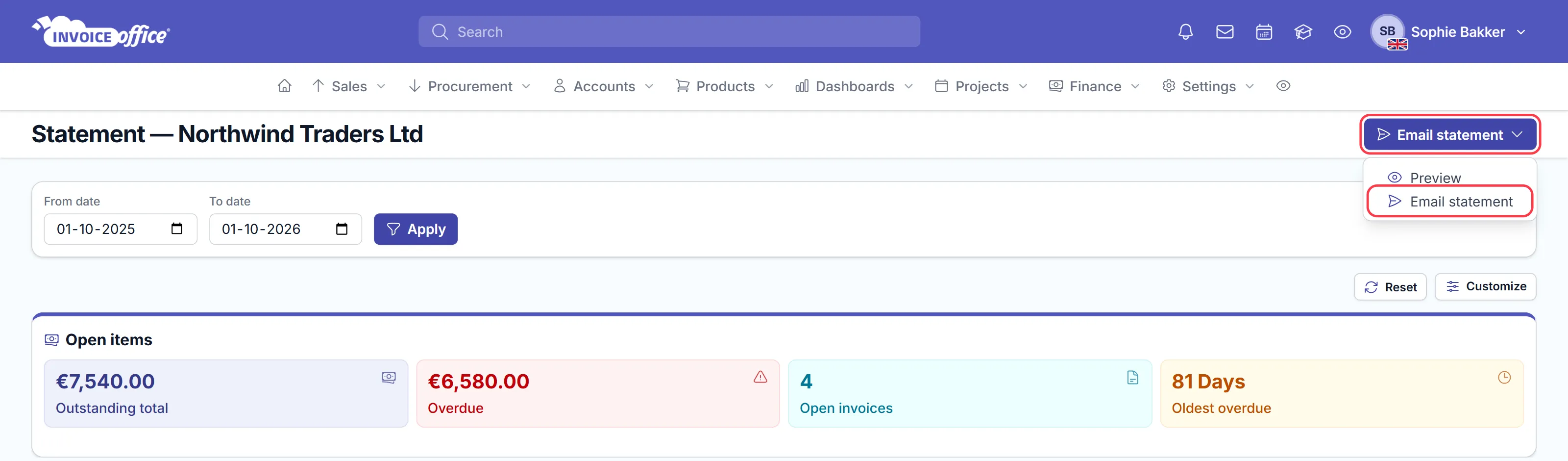Open the mail envelope icon

click(x=1224, y=32)
